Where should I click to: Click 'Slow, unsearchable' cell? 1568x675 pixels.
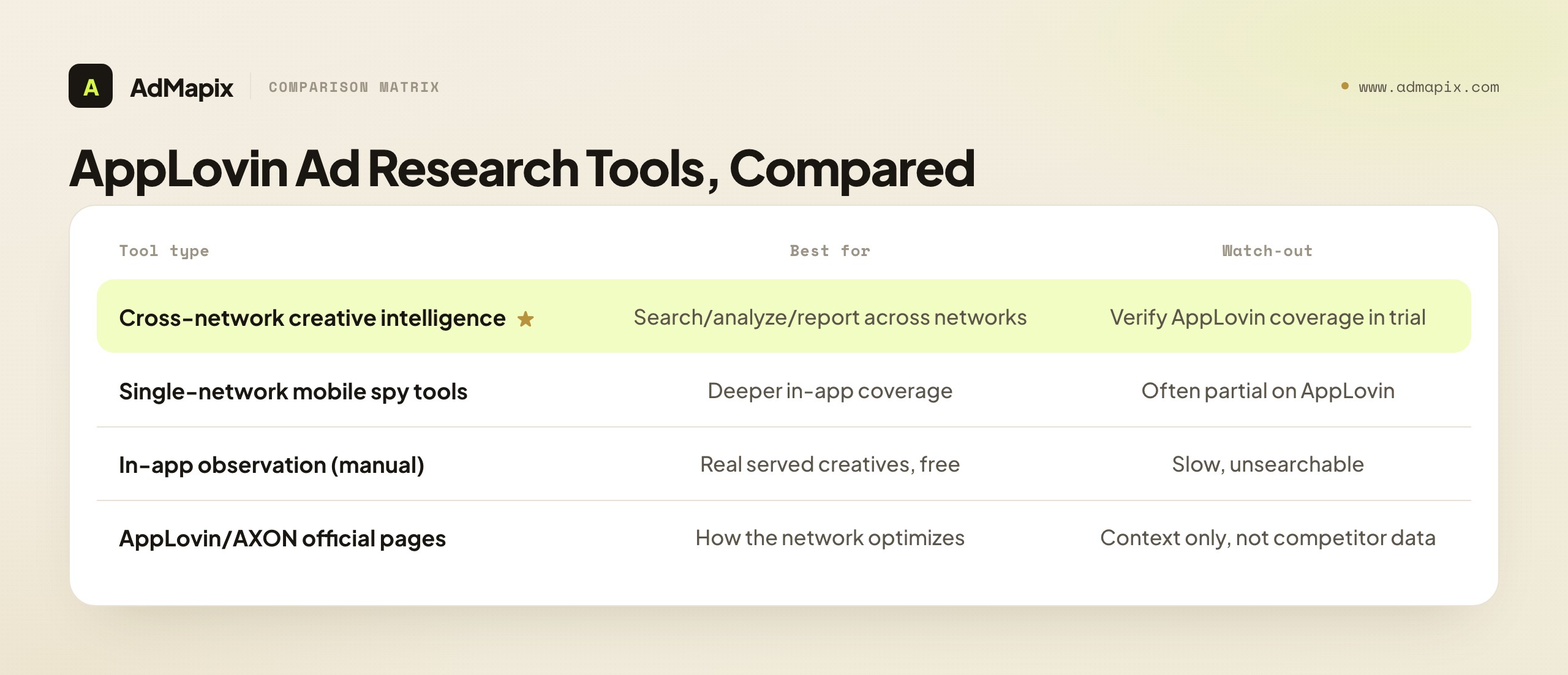pyautogui.click(x=1268, y=464)
